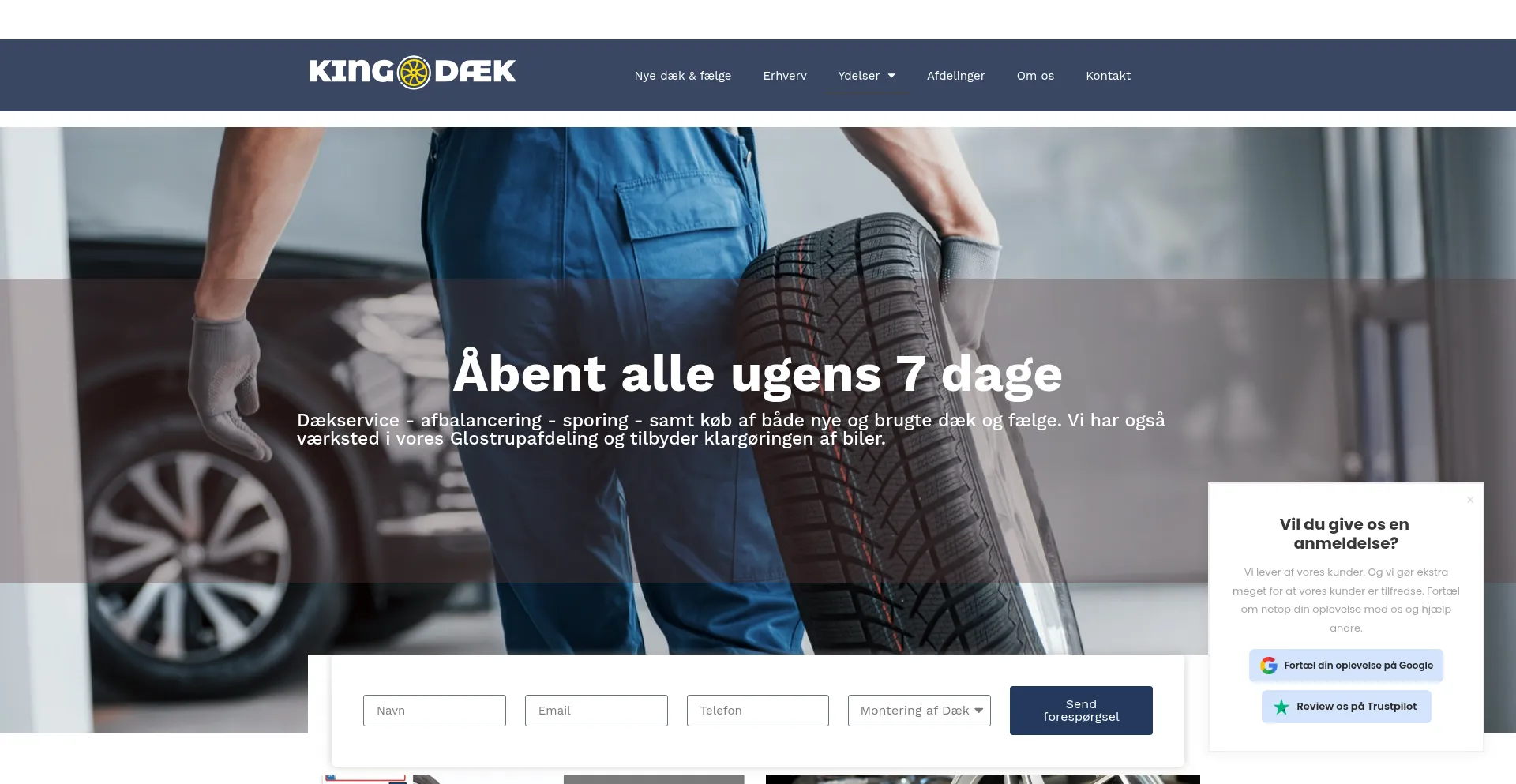Viewport: 1516px width, 784px height.
Task: Go to Erhverv menu item
Action: coord(785,76)
